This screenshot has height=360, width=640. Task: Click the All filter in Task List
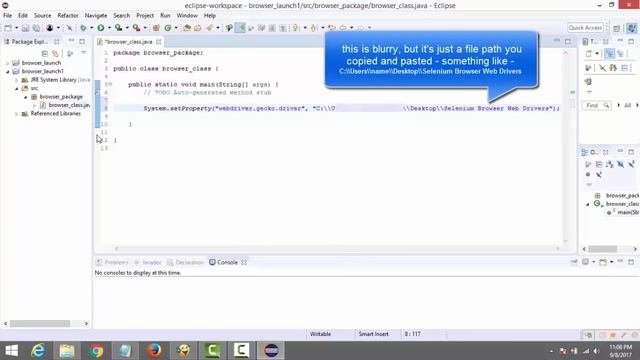pyautogui.click(x=627, y=106)
